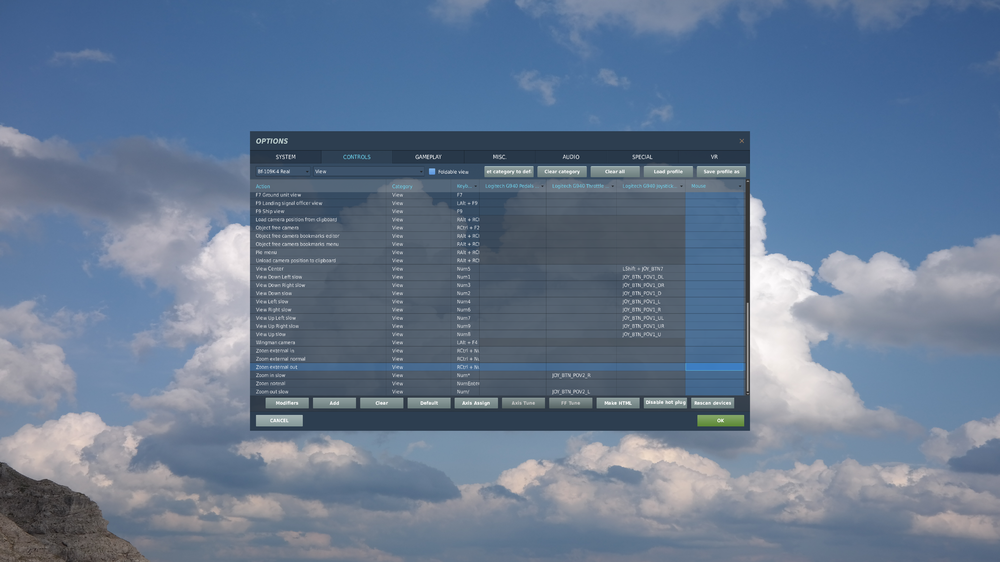This screenshot has height=562, width=1000.
Task: Select the 'F9 Ship view' row
Action: 498,211
